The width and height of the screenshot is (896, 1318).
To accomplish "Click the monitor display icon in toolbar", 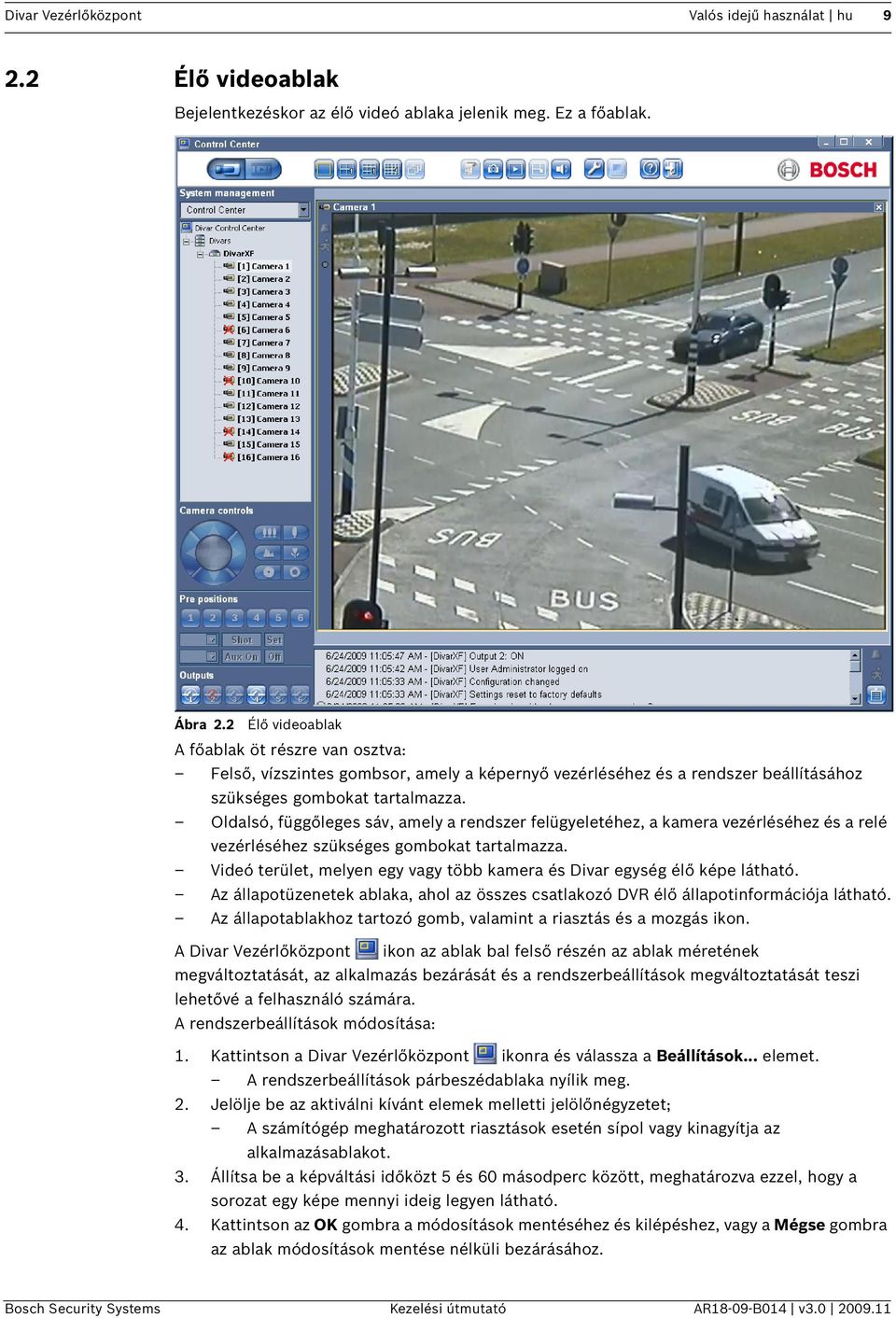I will pyautogui.click(x=616, y=169).
